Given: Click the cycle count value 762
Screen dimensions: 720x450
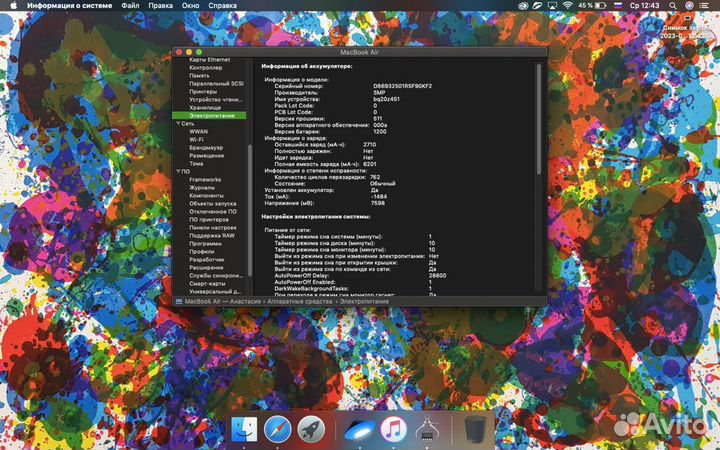Looking at the screenshot, I should (375, 177).
